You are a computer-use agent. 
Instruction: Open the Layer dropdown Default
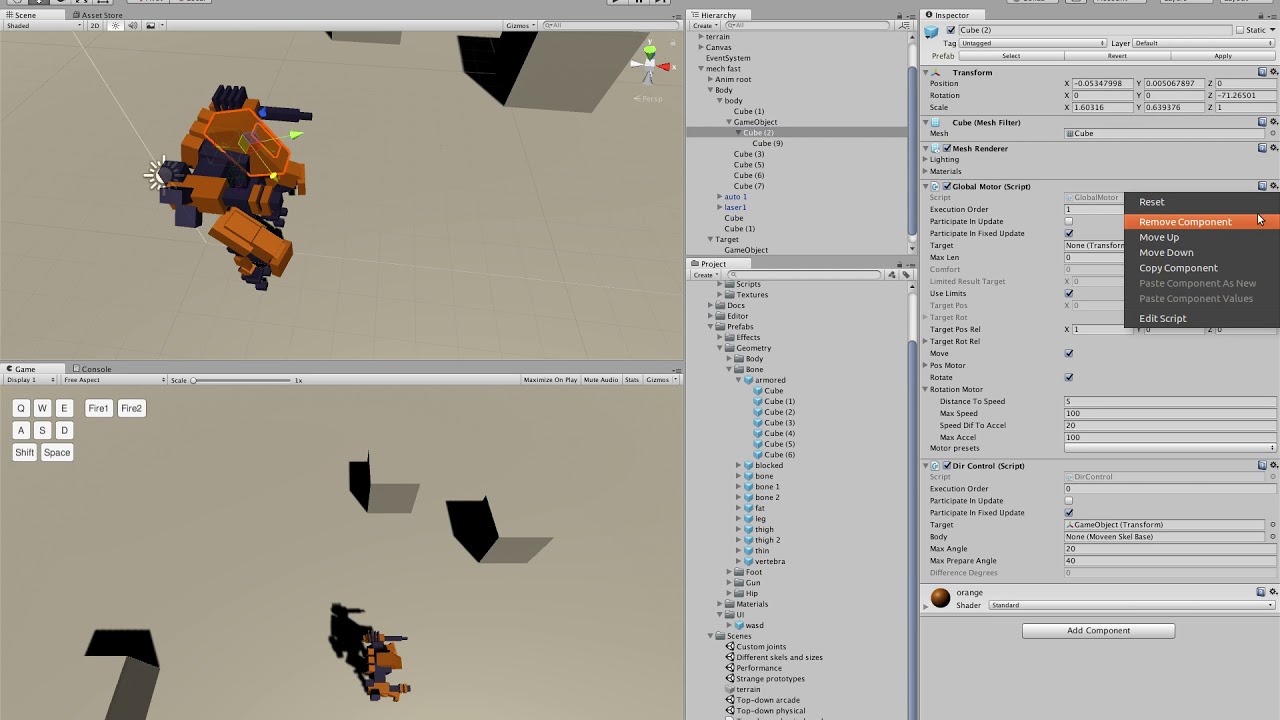pos(1205,43)
